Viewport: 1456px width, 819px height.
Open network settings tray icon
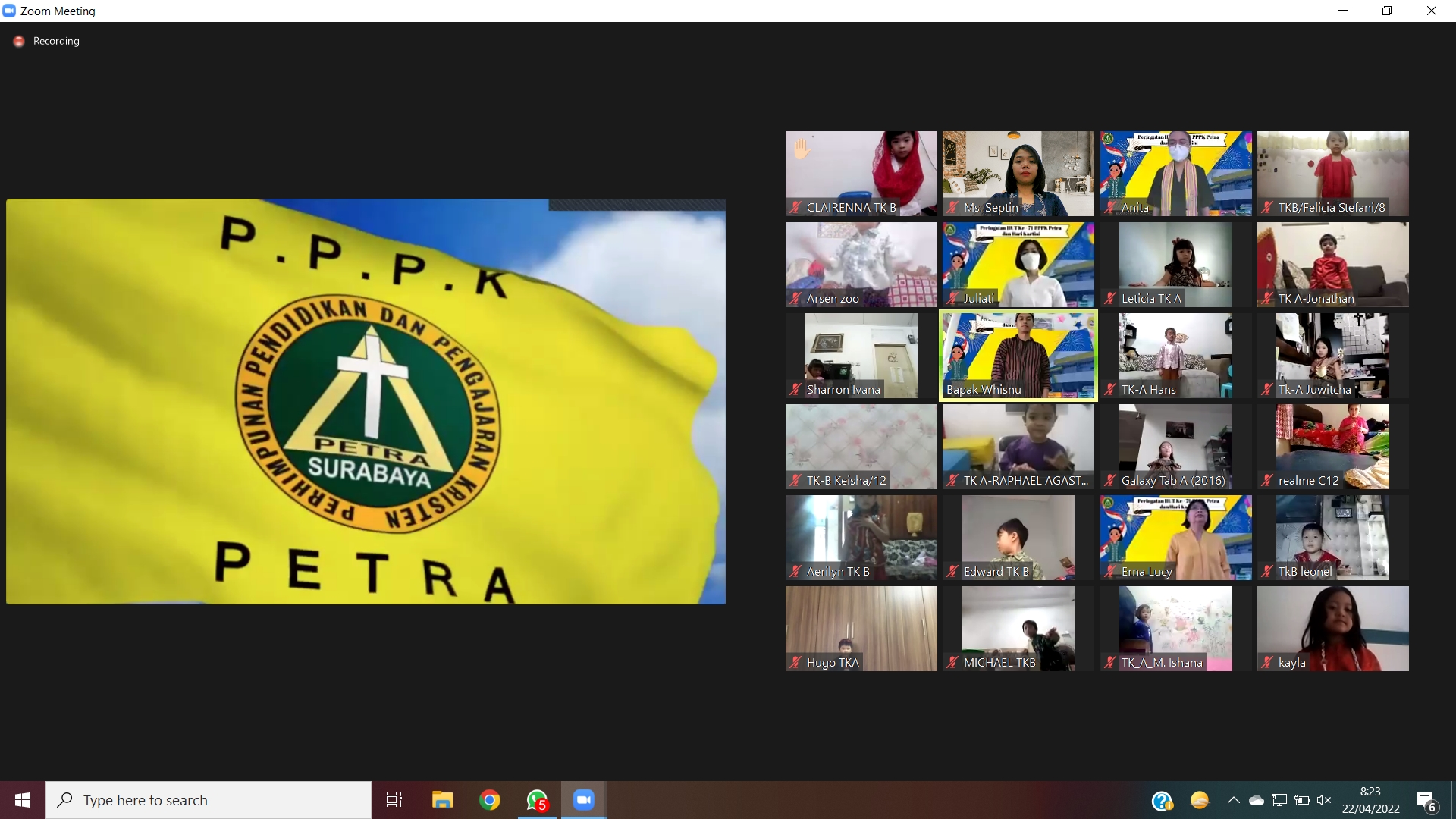[x=1279, y=800]
